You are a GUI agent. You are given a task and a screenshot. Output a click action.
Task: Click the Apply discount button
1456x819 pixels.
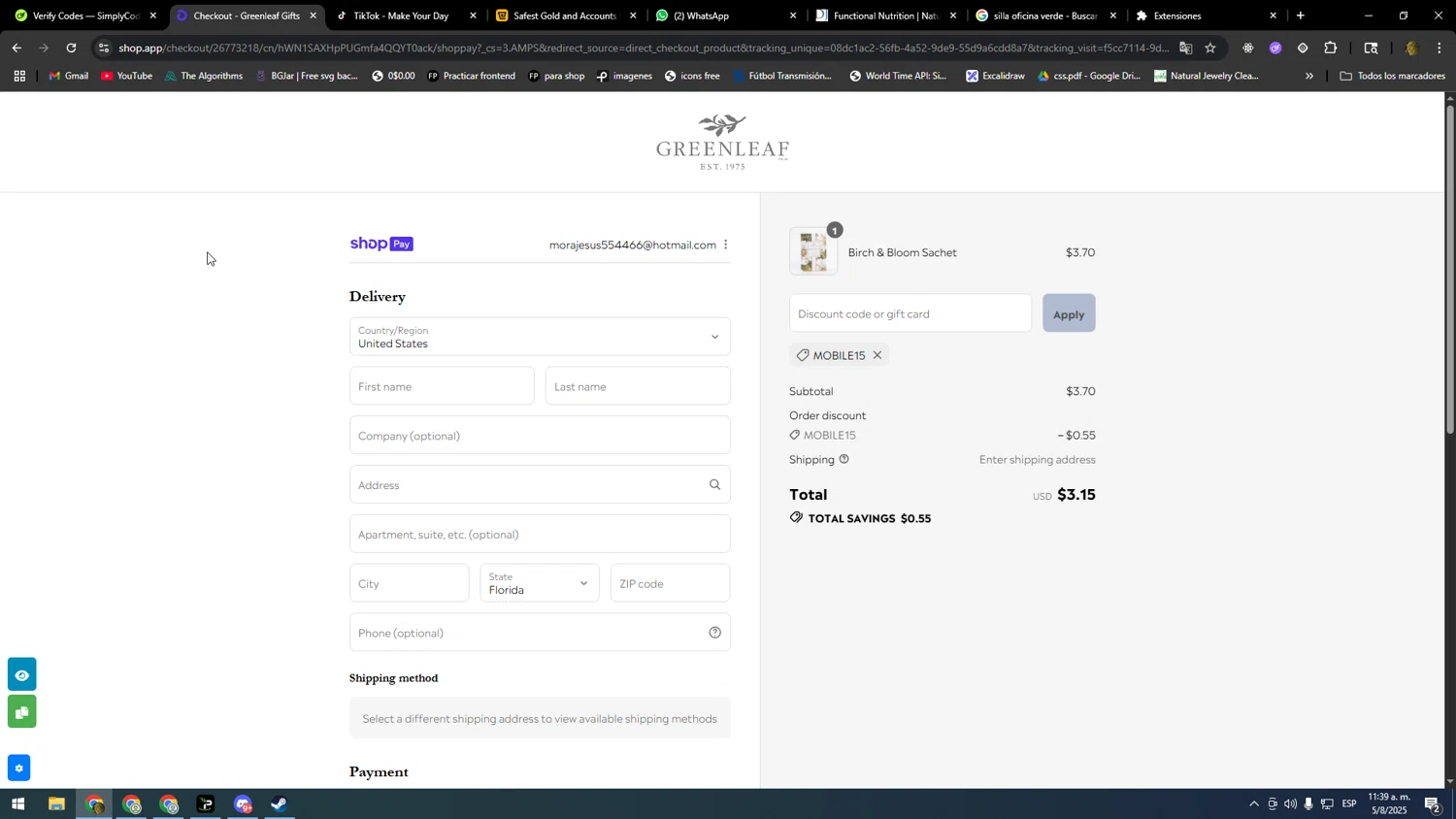click(1069, 313)
